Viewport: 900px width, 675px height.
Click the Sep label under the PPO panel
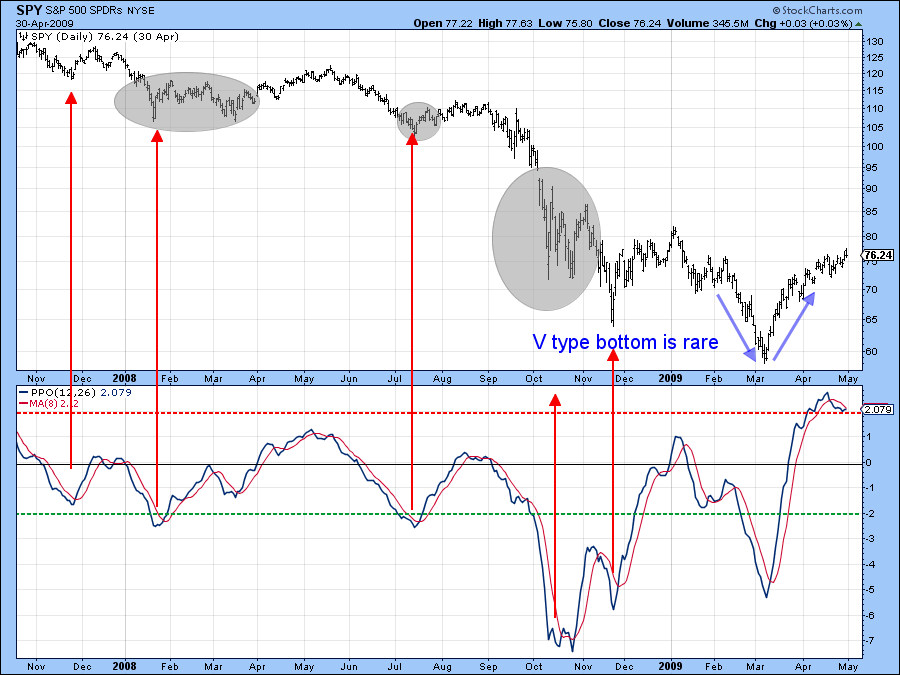point(488,667)
